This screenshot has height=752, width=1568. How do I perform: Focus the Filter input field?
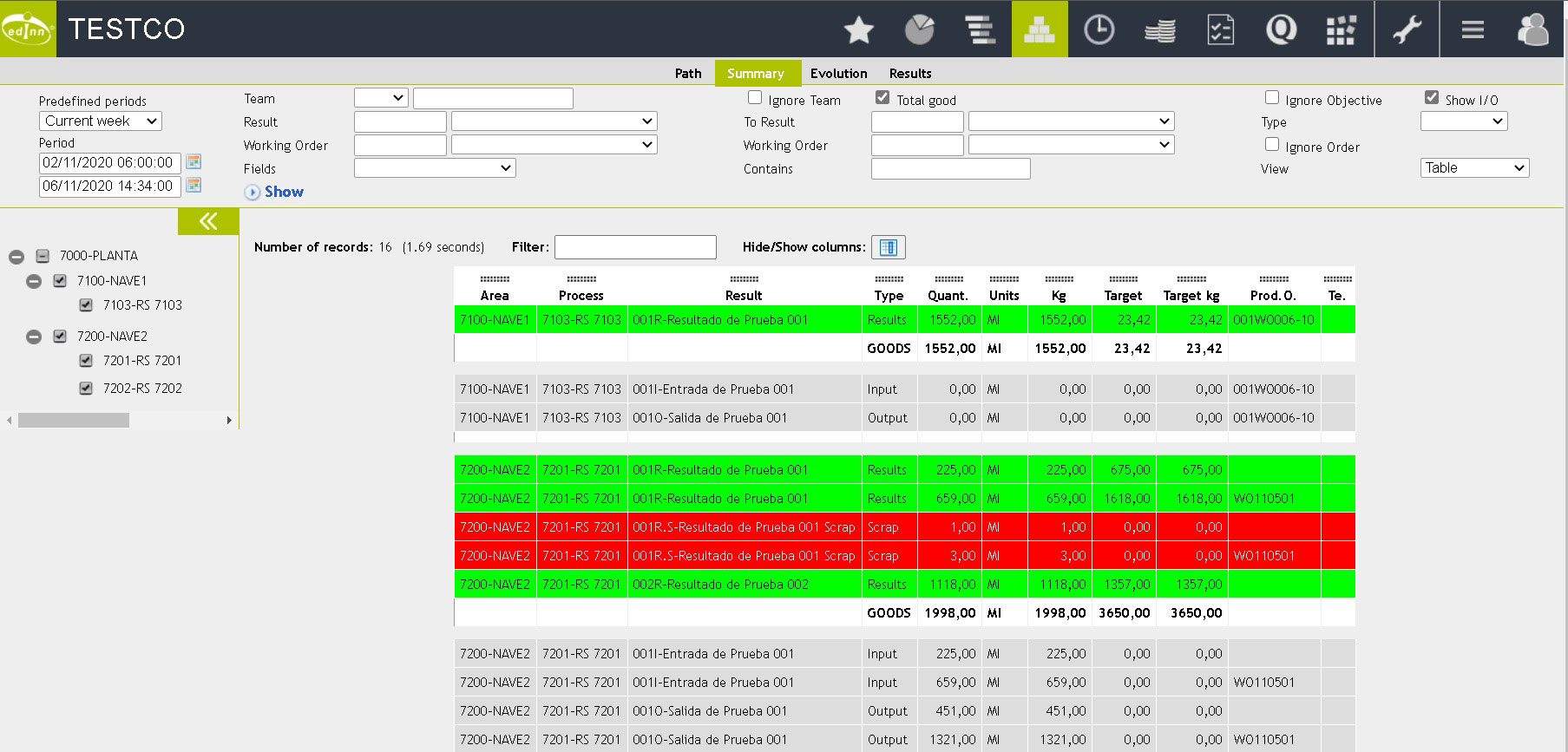pos(635,247)
